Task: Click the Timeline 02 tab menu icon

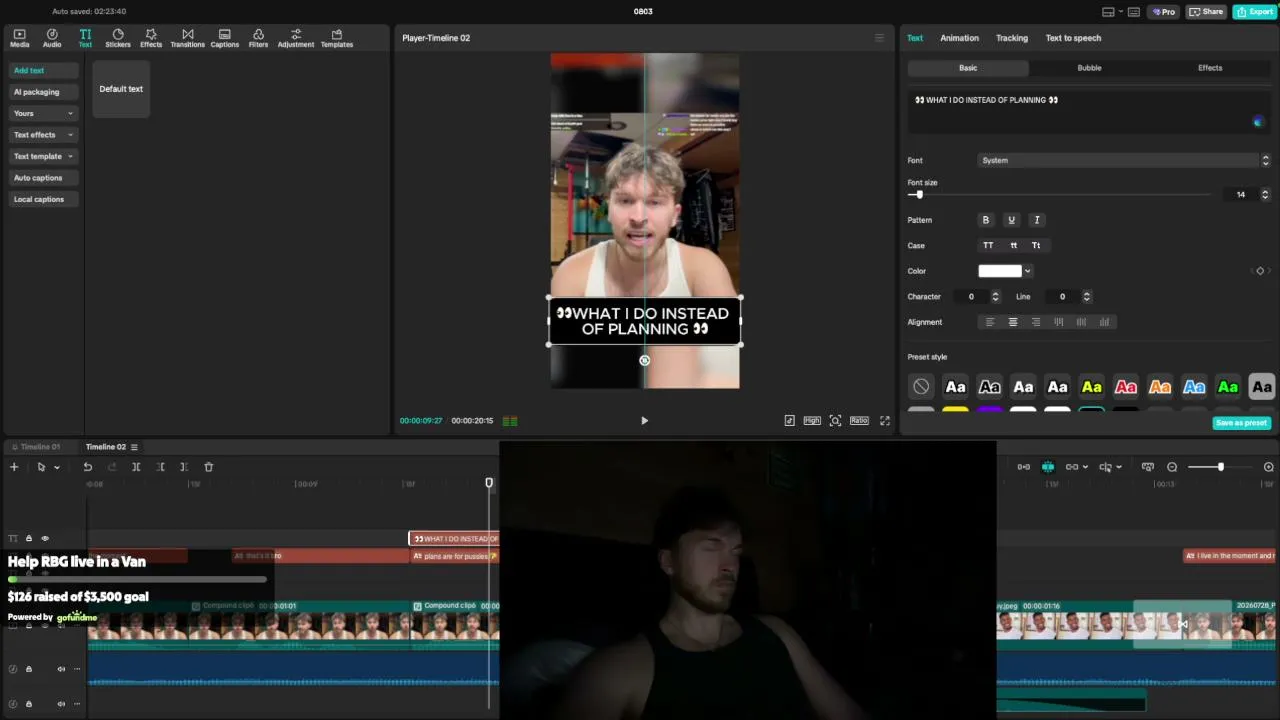Action: [134, 447]
